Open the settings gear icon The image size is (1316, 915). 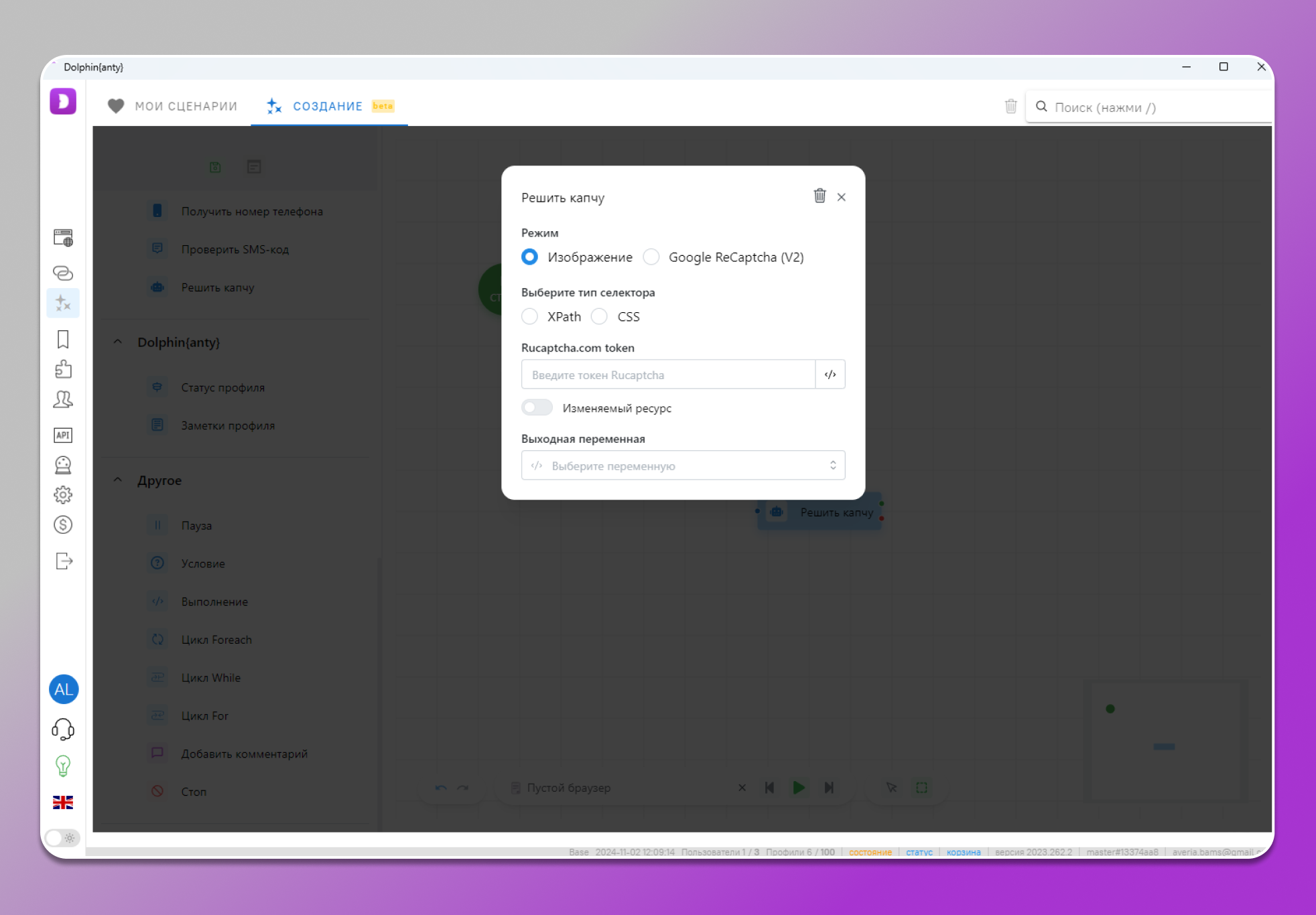pyautogui.click(x=63, y=494)
